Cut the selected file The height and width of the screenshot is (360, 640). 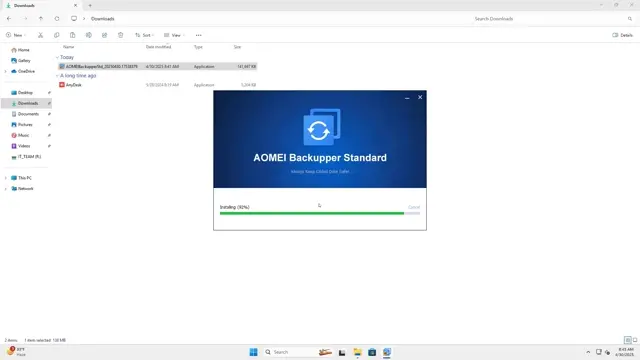pos(40,35)
